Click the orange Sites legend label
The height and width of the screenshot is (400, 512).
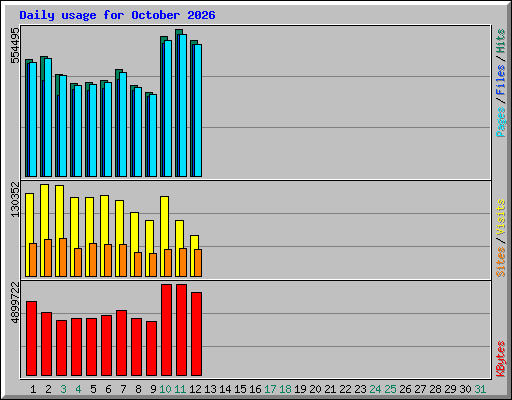501,262
